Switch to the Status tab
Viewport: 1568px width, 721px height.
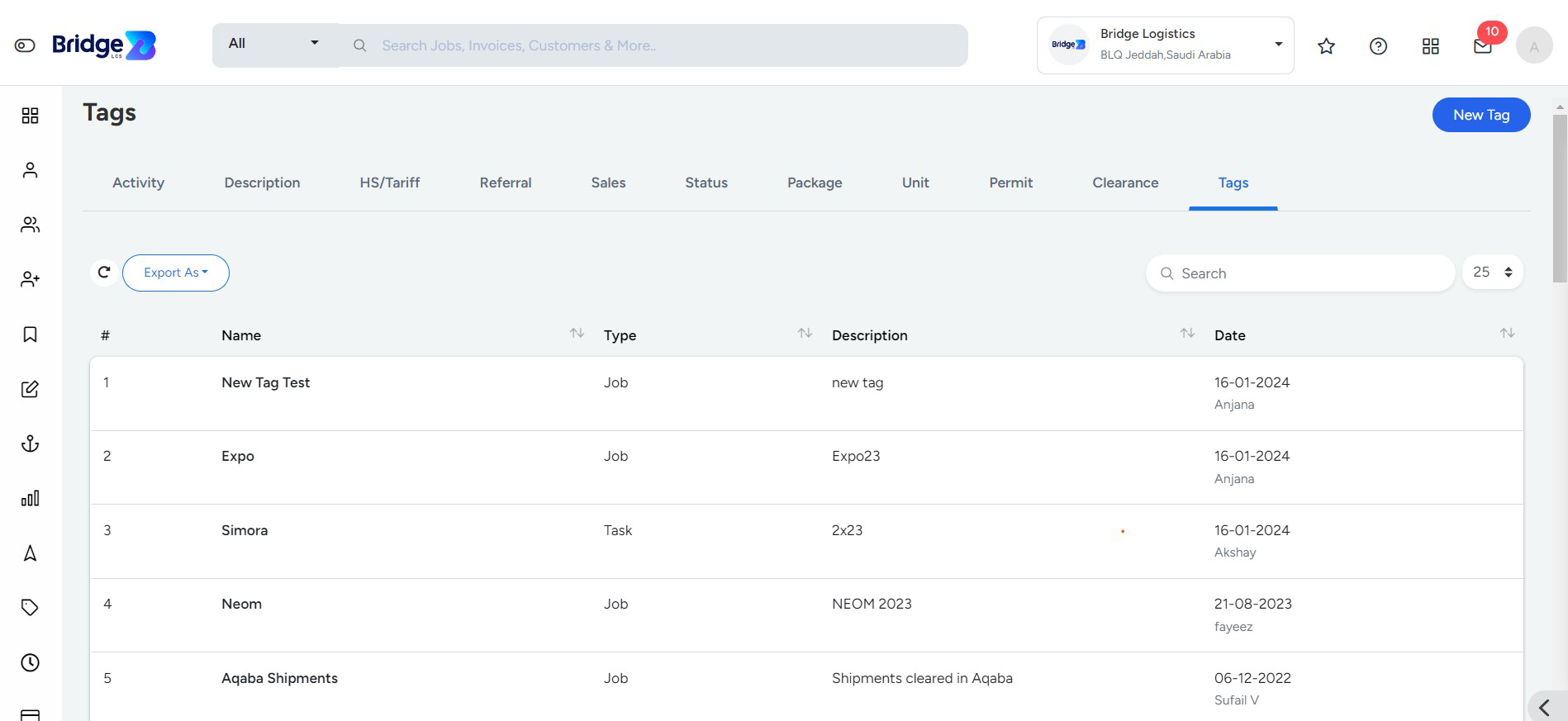point(706,183)
